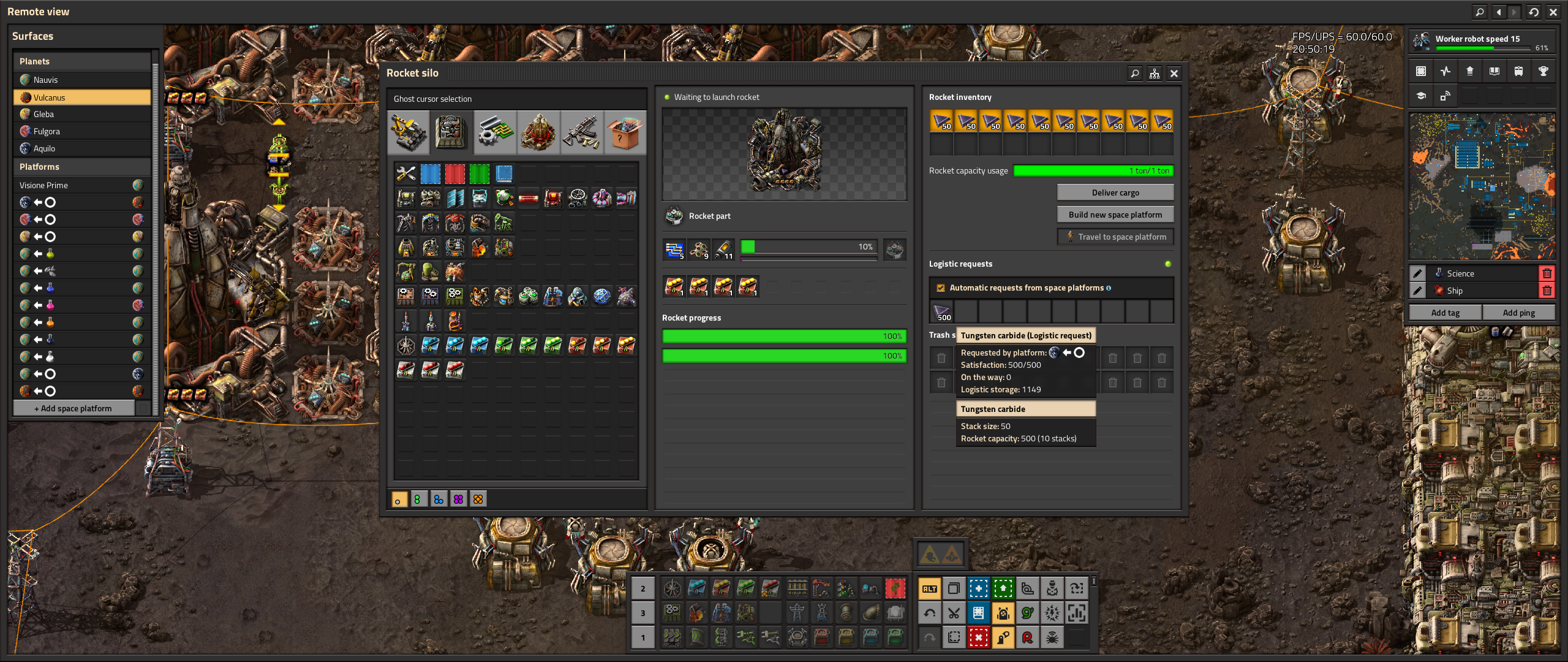Select the red deconstruction planner shortcut
The height and width of the screenshot is (662, 1568).
(x=979, y=637)
